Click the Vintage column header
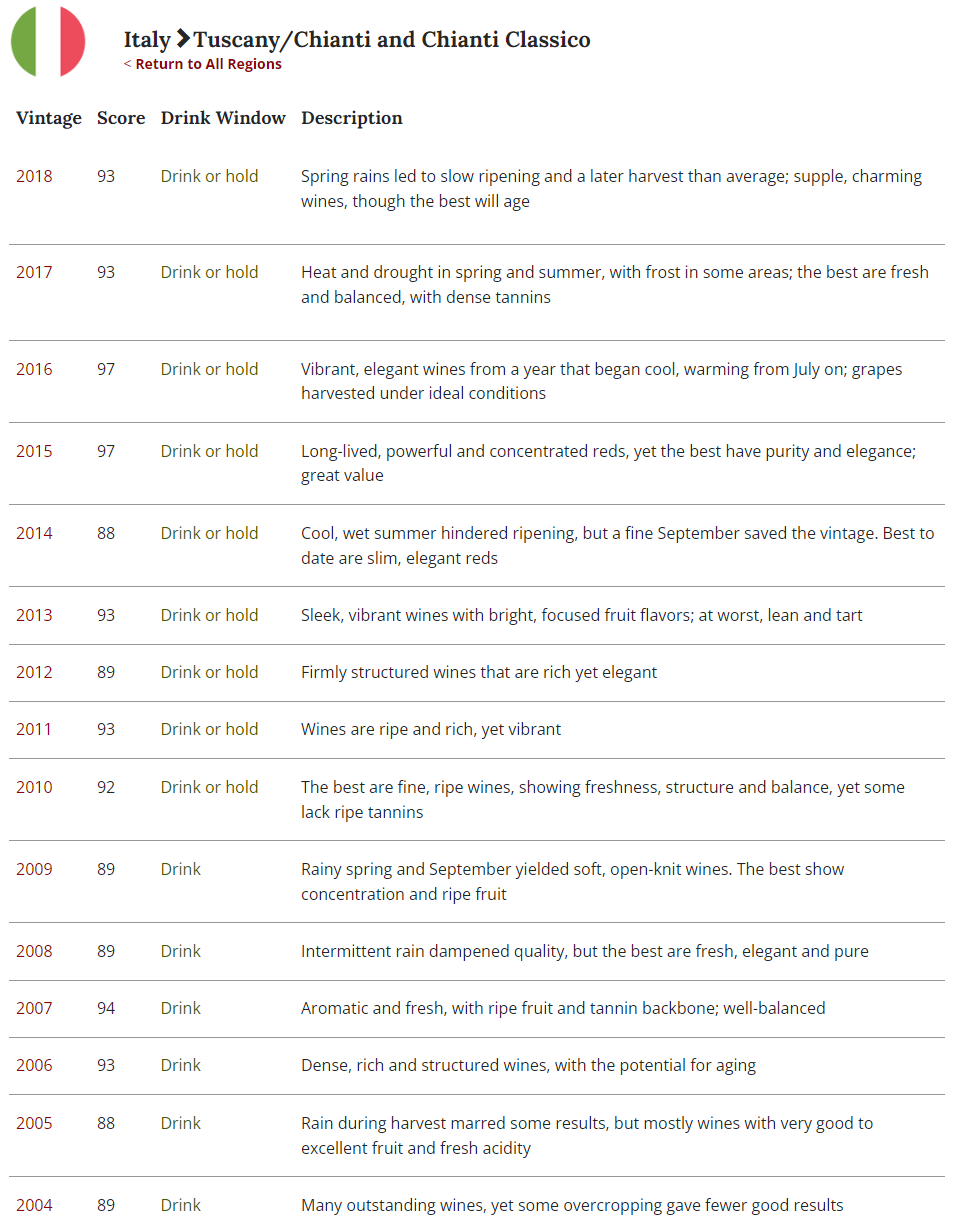Viewport: 954px width, 1231px height. 49,118
